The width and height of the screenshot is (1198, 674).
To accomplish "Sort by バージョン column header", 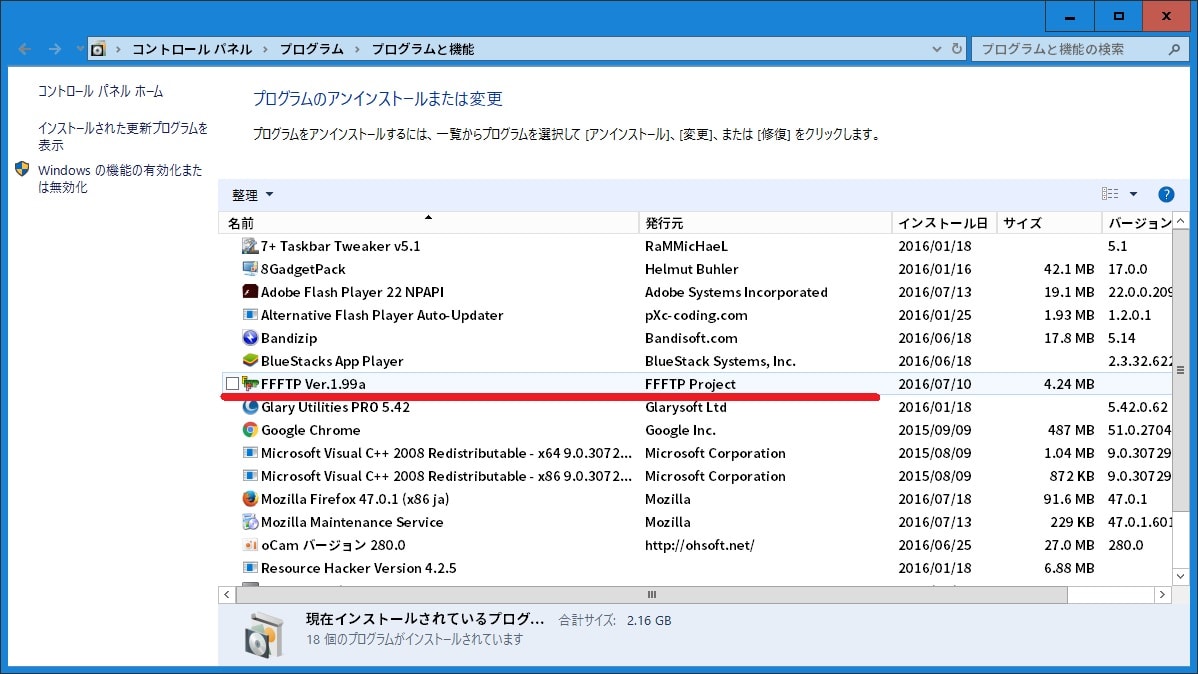I will coord(1137,222).
